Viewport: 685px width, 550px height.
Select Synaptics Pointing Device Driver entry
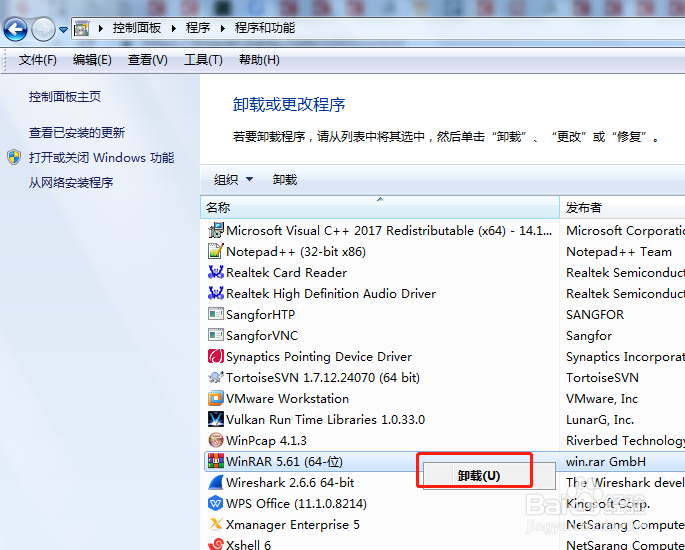click(x=319, y=356)
